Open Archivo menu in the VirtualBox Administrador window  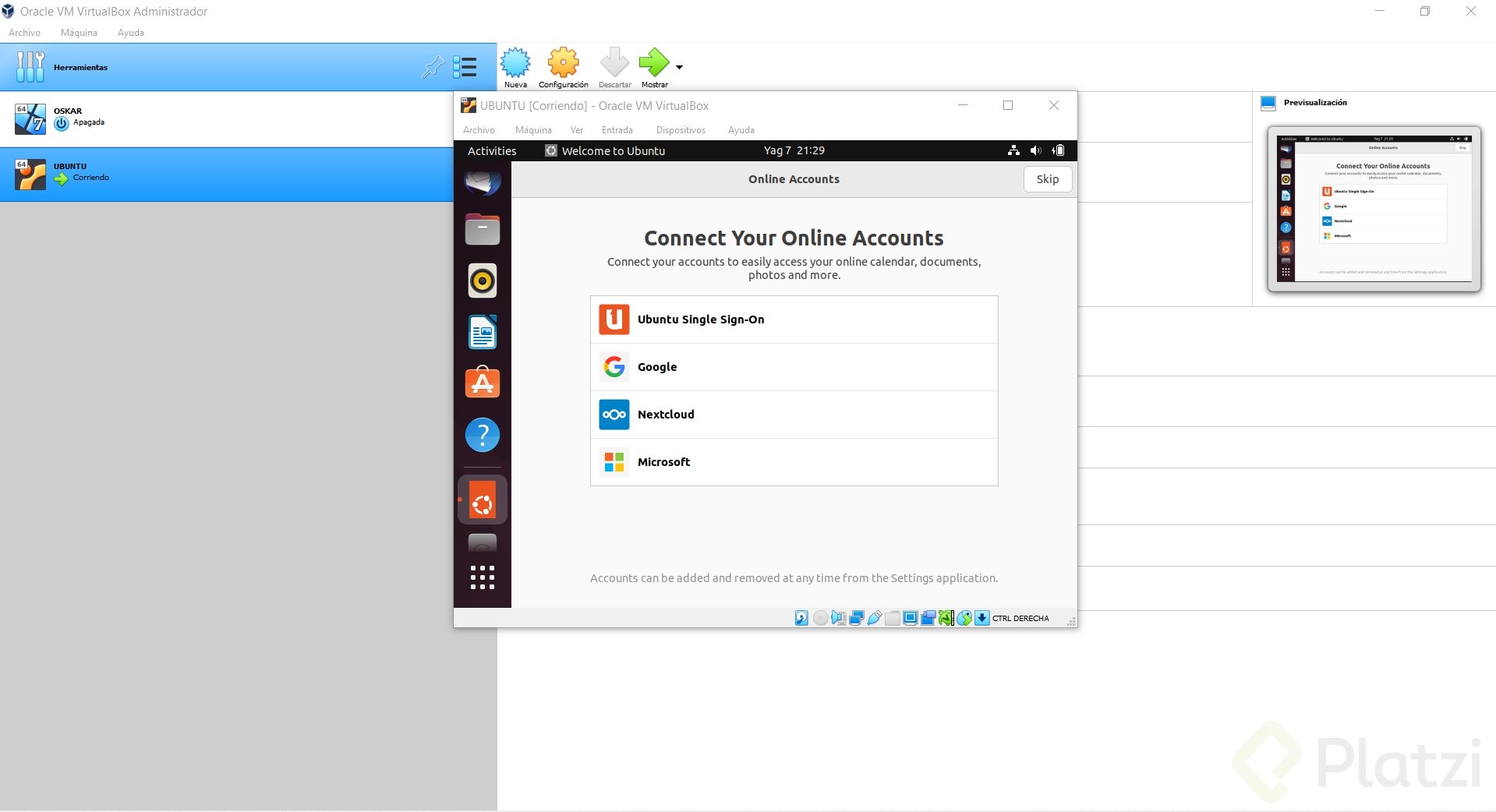[x=24, y=33]
